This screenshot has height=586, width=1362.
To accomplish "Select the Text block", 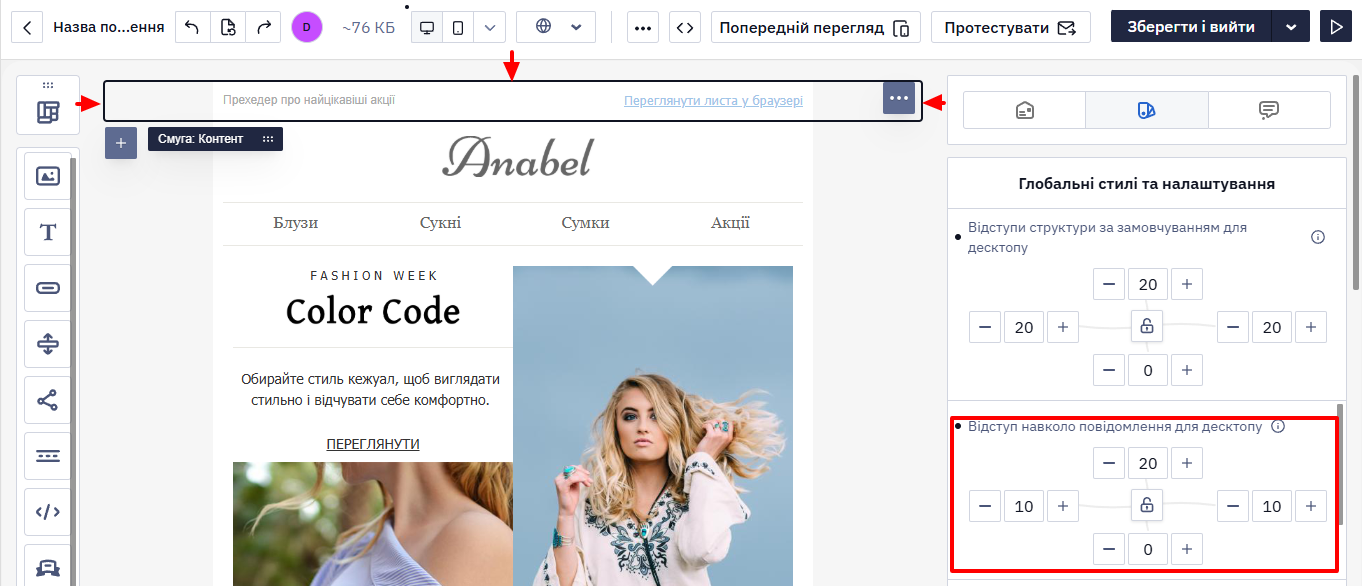I will point(48,232).
